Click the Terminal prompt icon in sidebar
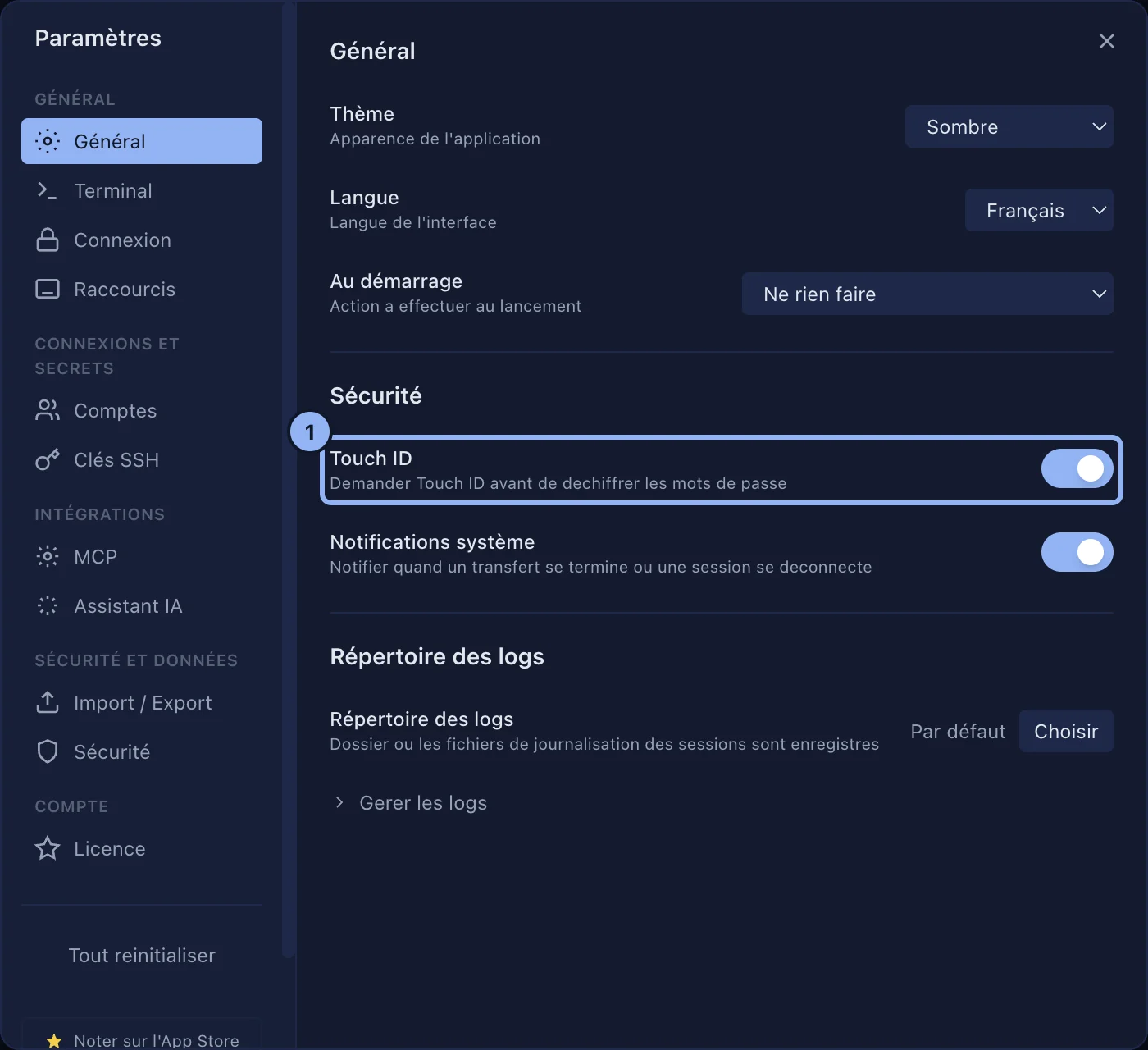Screen dimensions: 1148x1050 (x=48, y=190)
